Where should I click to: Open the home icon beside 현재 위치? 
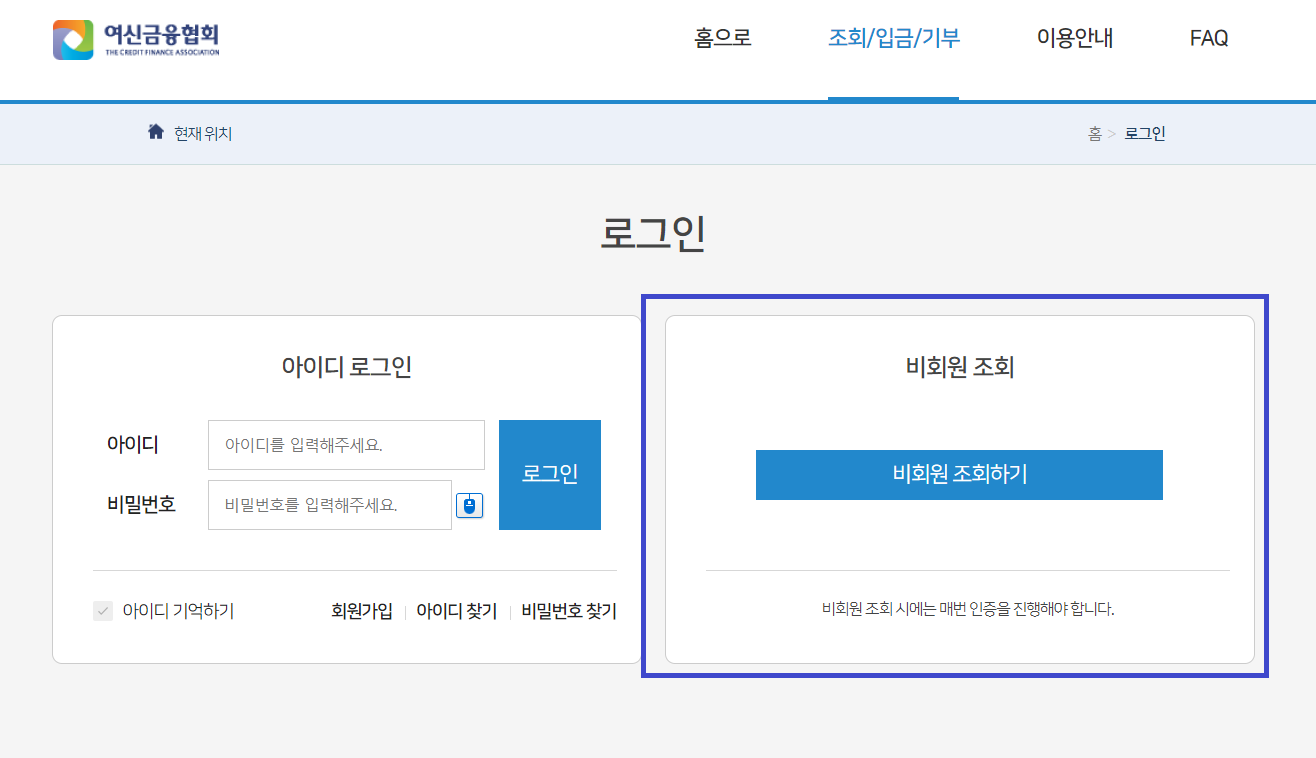(x=156, y=132)
